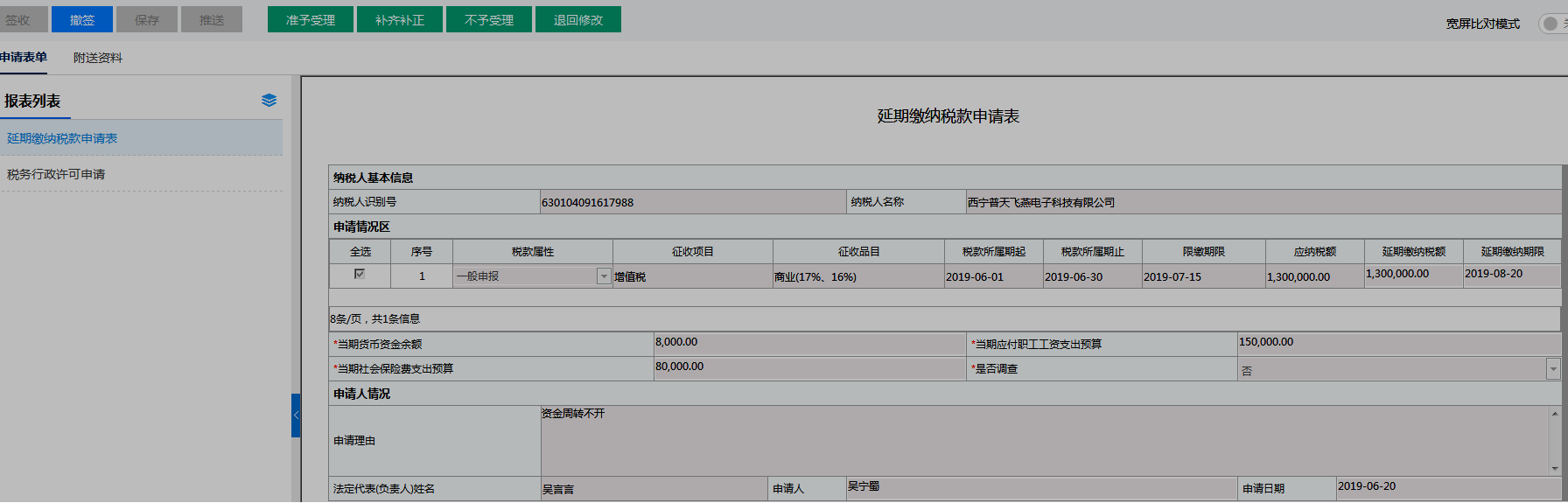Image resolution: width=1568 pixels, height=503 pixels.
Task: Collapse the left panel with the blue arrow handle
Action: coord(296,416)
